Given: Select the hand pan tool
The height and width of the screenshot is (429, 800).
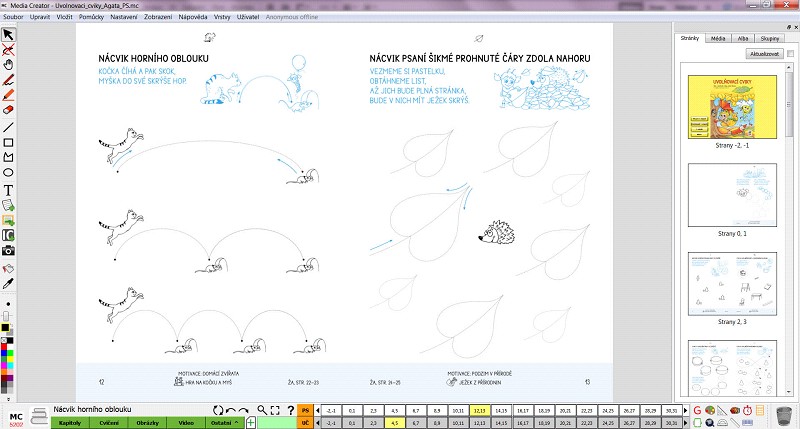Looking at the screenshot, I should coord(8,65).
